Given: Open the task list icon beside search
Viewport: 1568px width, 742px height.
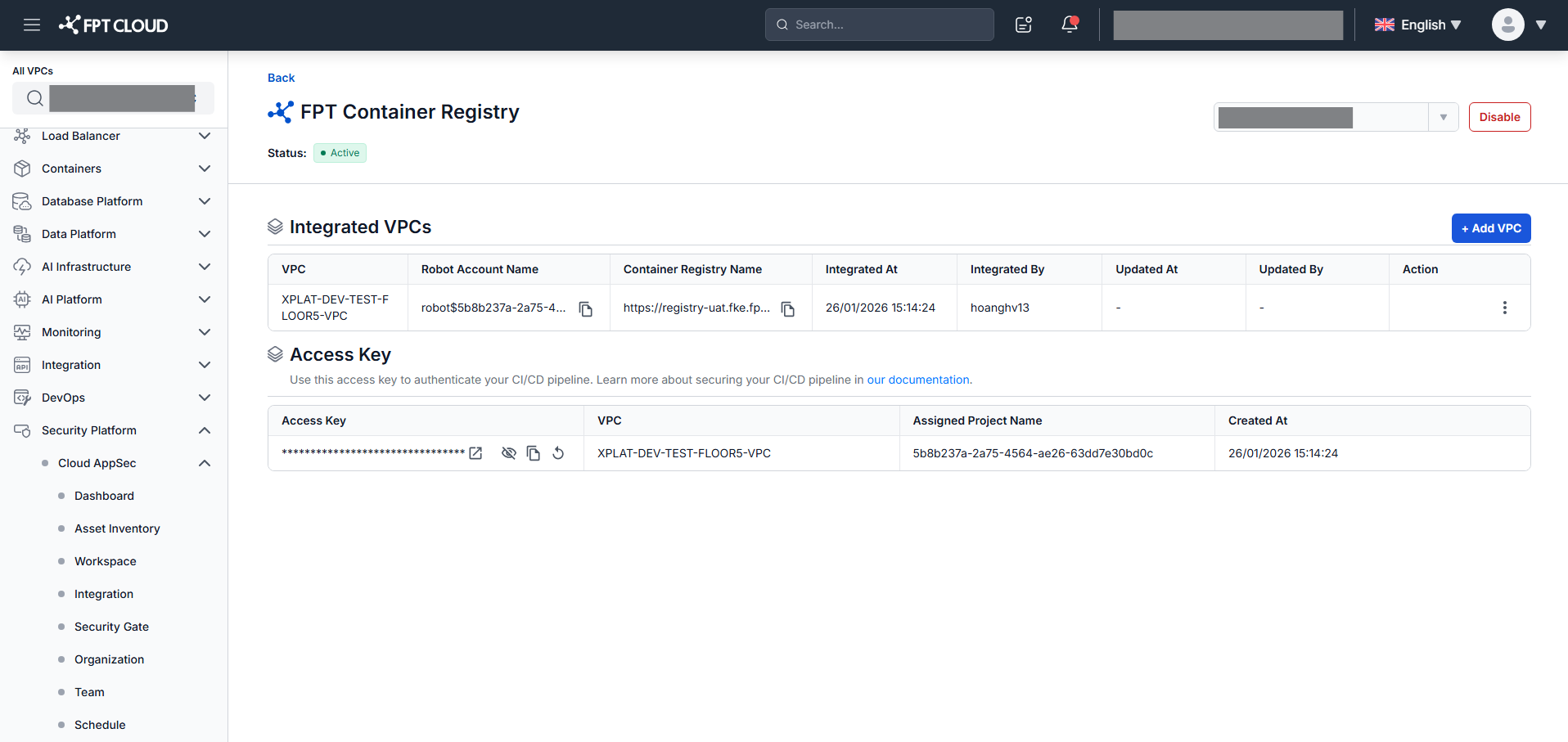Looking at the screenshot, I should [x=1024, y=25].
